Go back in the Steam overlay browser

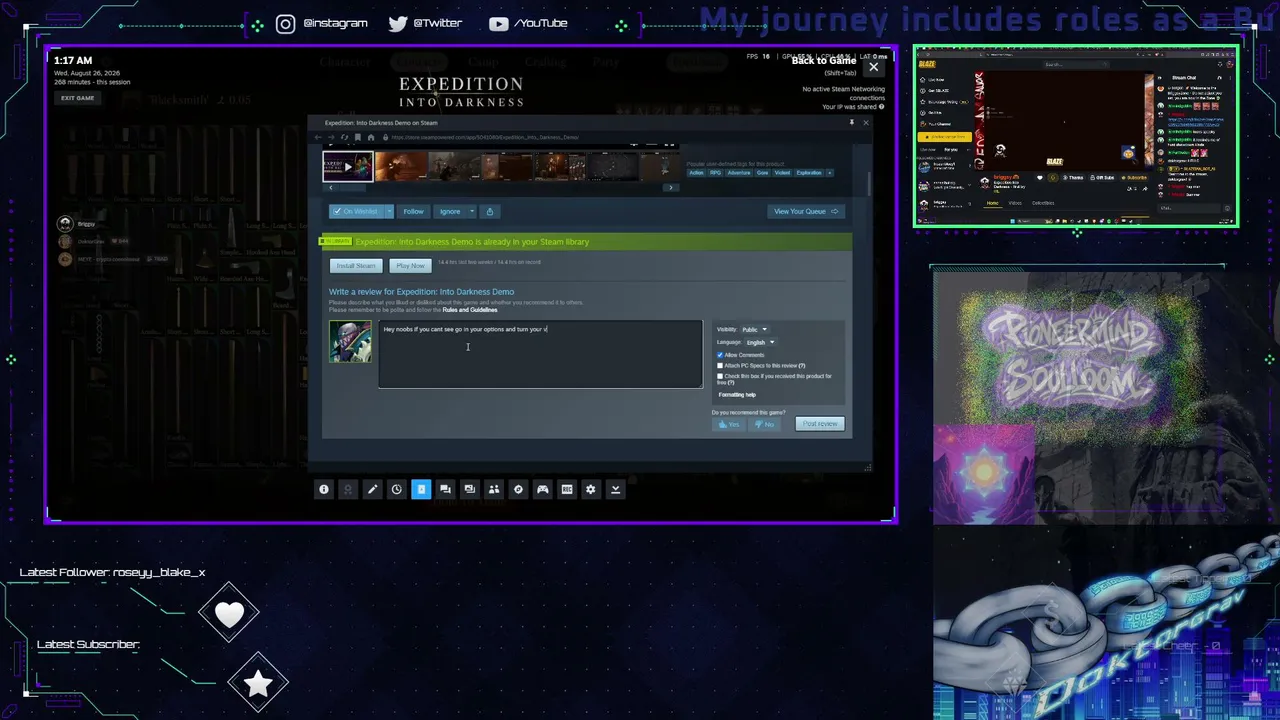319,137
